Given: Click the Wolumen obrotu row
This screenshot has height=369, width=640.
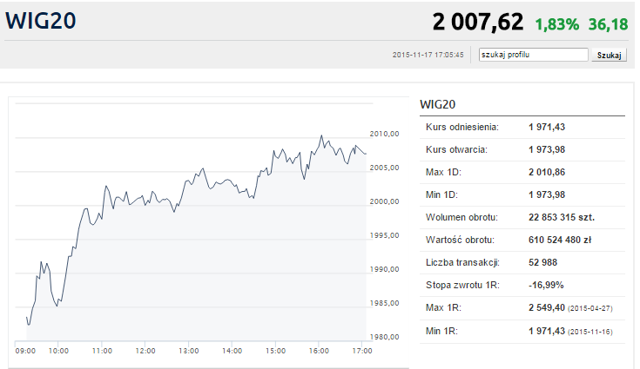Looking at the screenshot, I should 522,218.
